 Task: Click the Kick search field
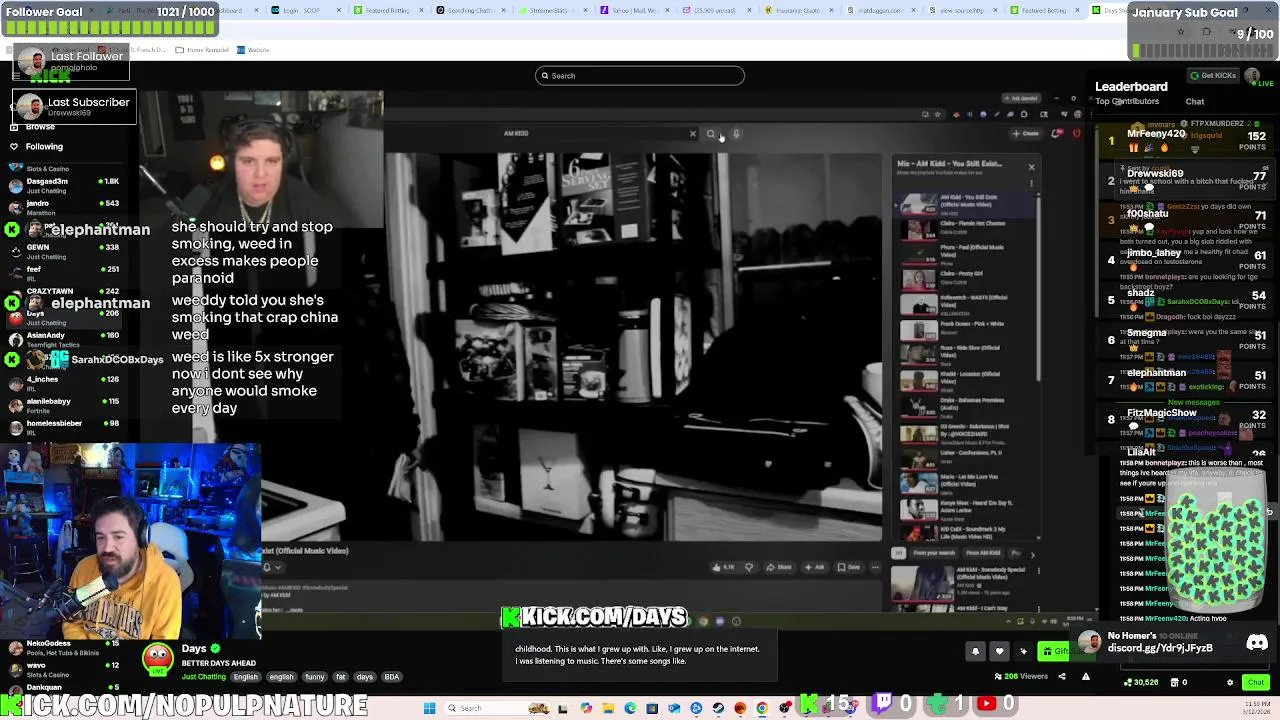640,76
